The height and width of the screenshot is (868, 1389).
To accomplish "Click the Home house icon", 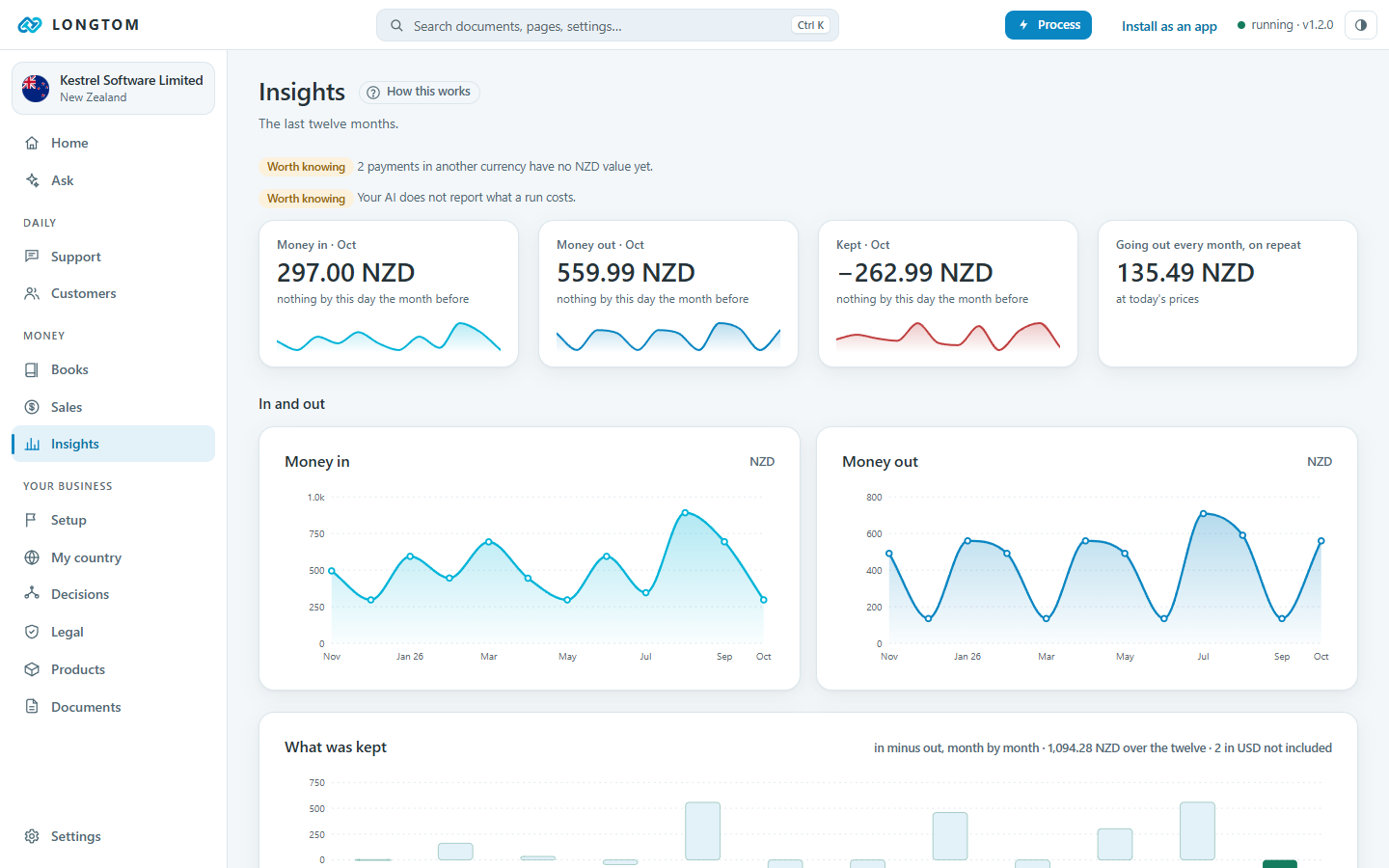I will pos(32,143).
